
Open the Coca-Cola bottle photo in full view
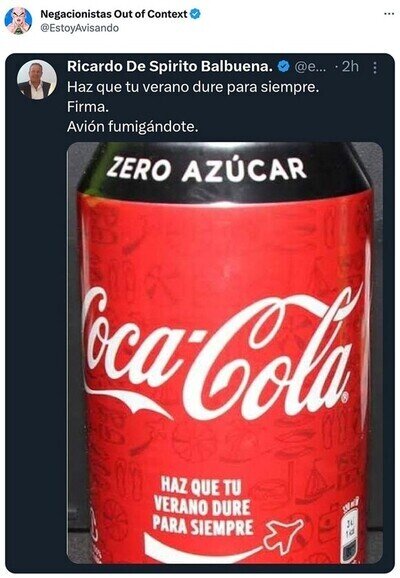coord(225,353)
